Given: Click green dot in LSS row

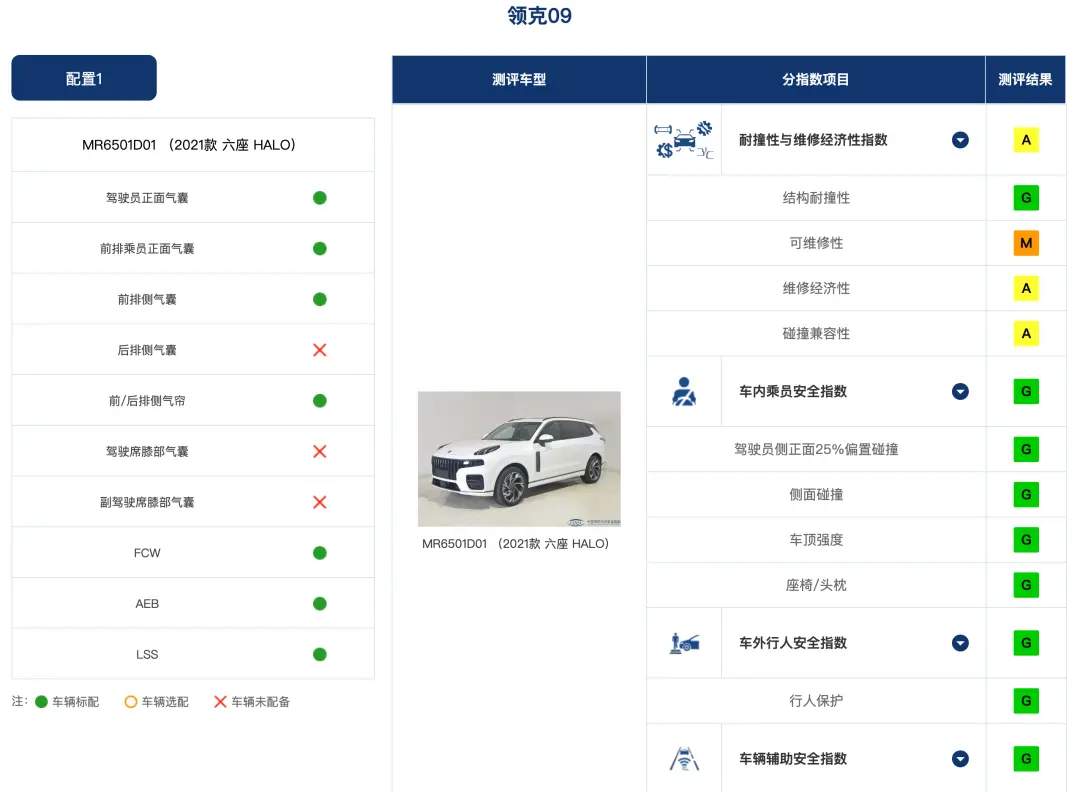Looking at the screenshot, I should [320, 654].
